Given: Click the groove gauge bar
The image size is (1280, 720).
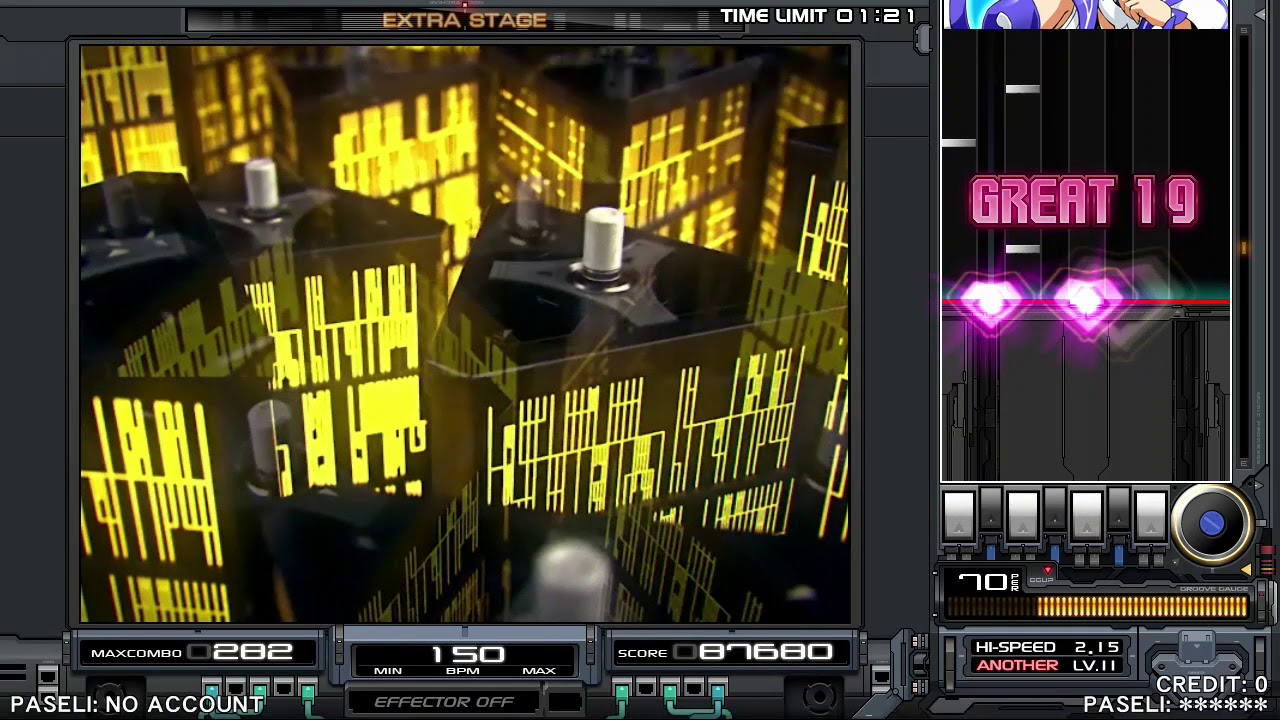Looking at the screenshot, I should 1096,606.
